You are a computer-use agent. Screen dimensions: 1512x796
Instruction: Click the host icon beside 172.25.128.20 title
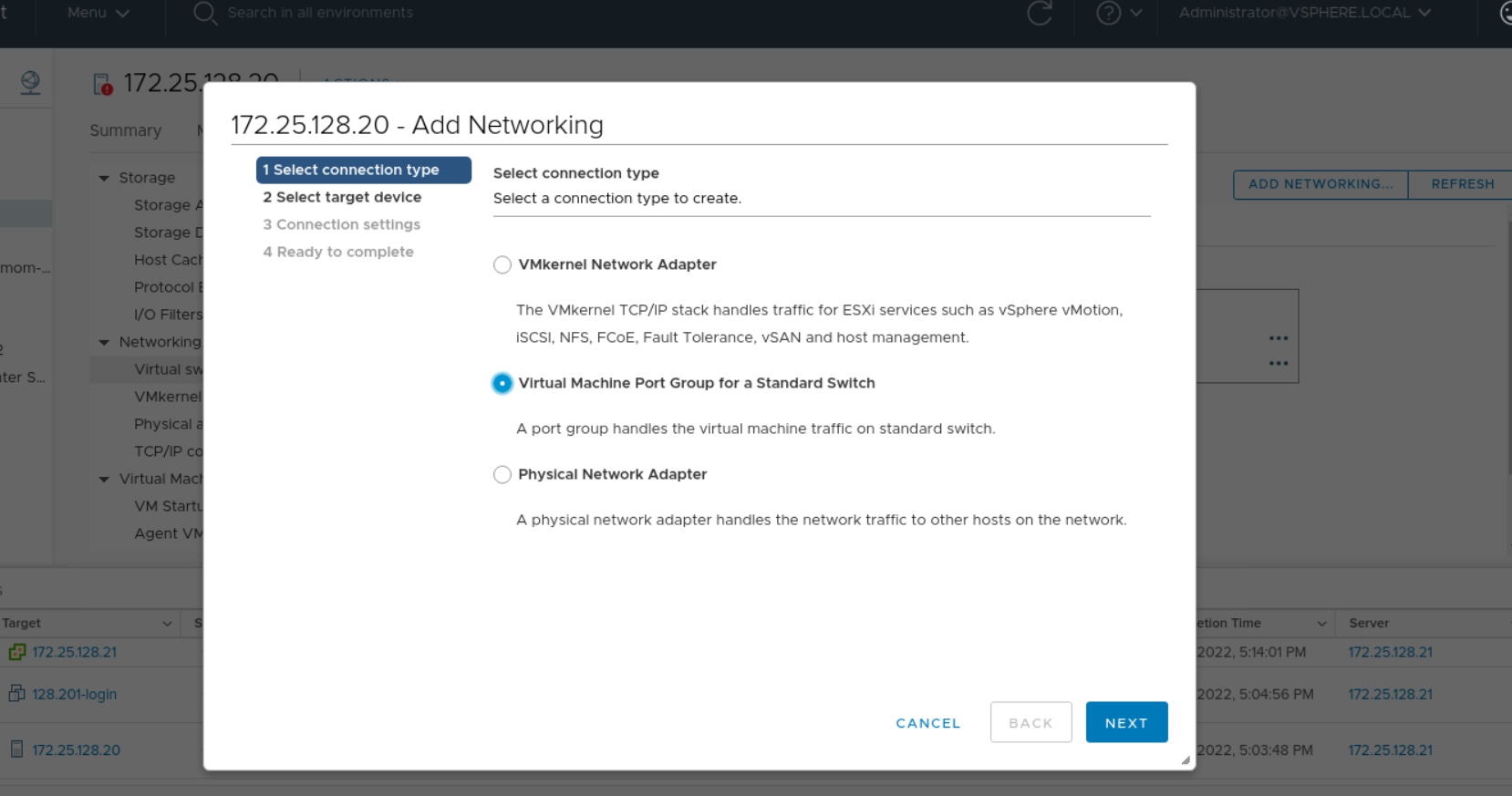[102, 85]
